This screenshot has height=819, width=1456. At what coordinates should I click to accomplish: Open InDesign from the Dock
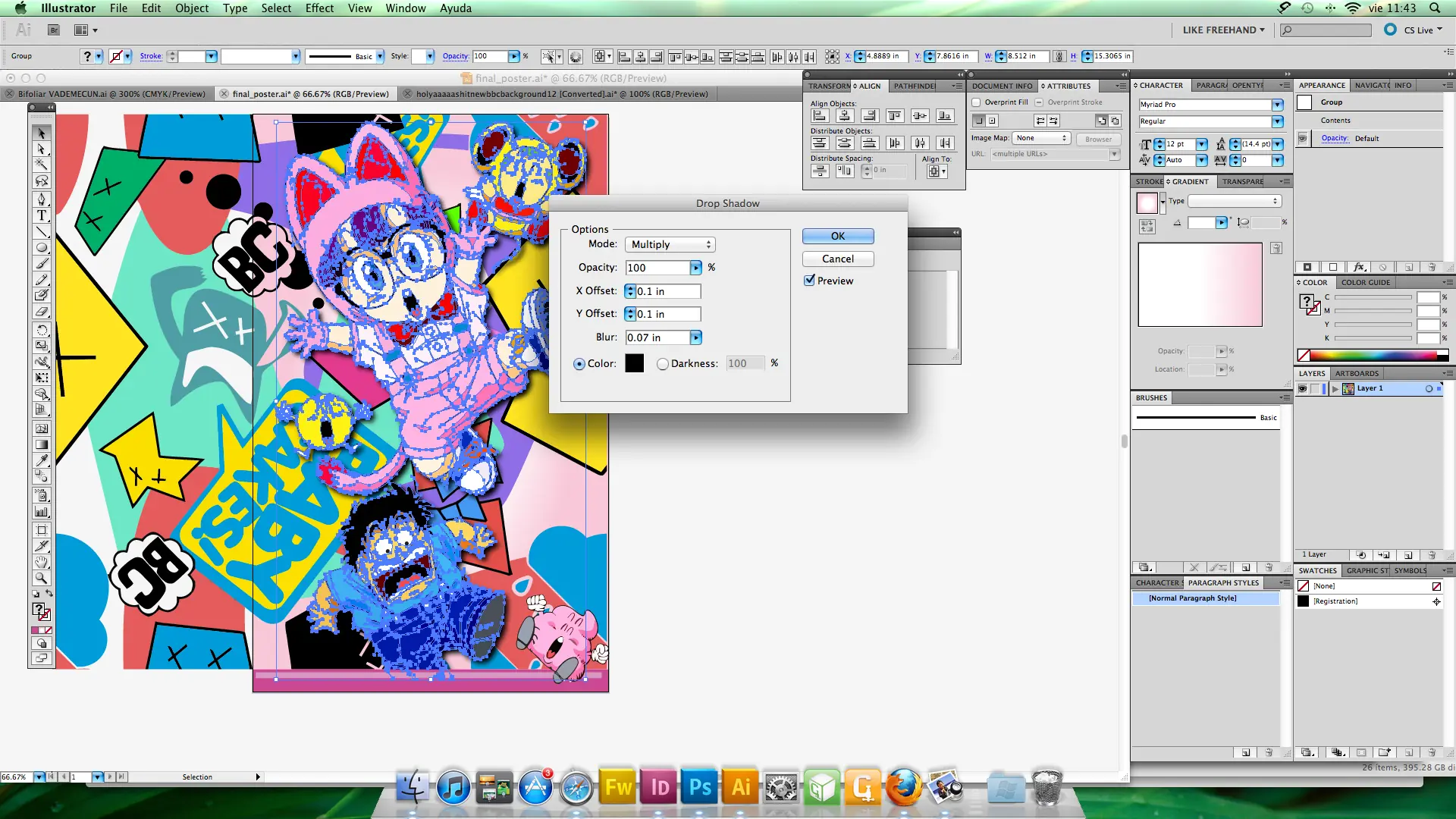659,787
